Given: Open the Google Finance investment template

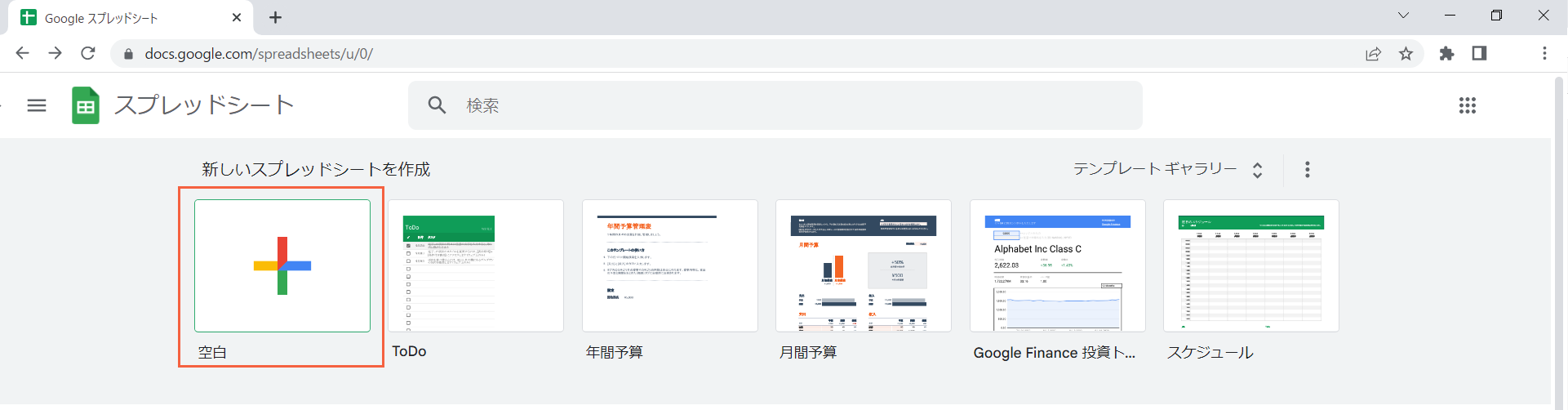Looking at the screenshot, I should coord(1057,266).
